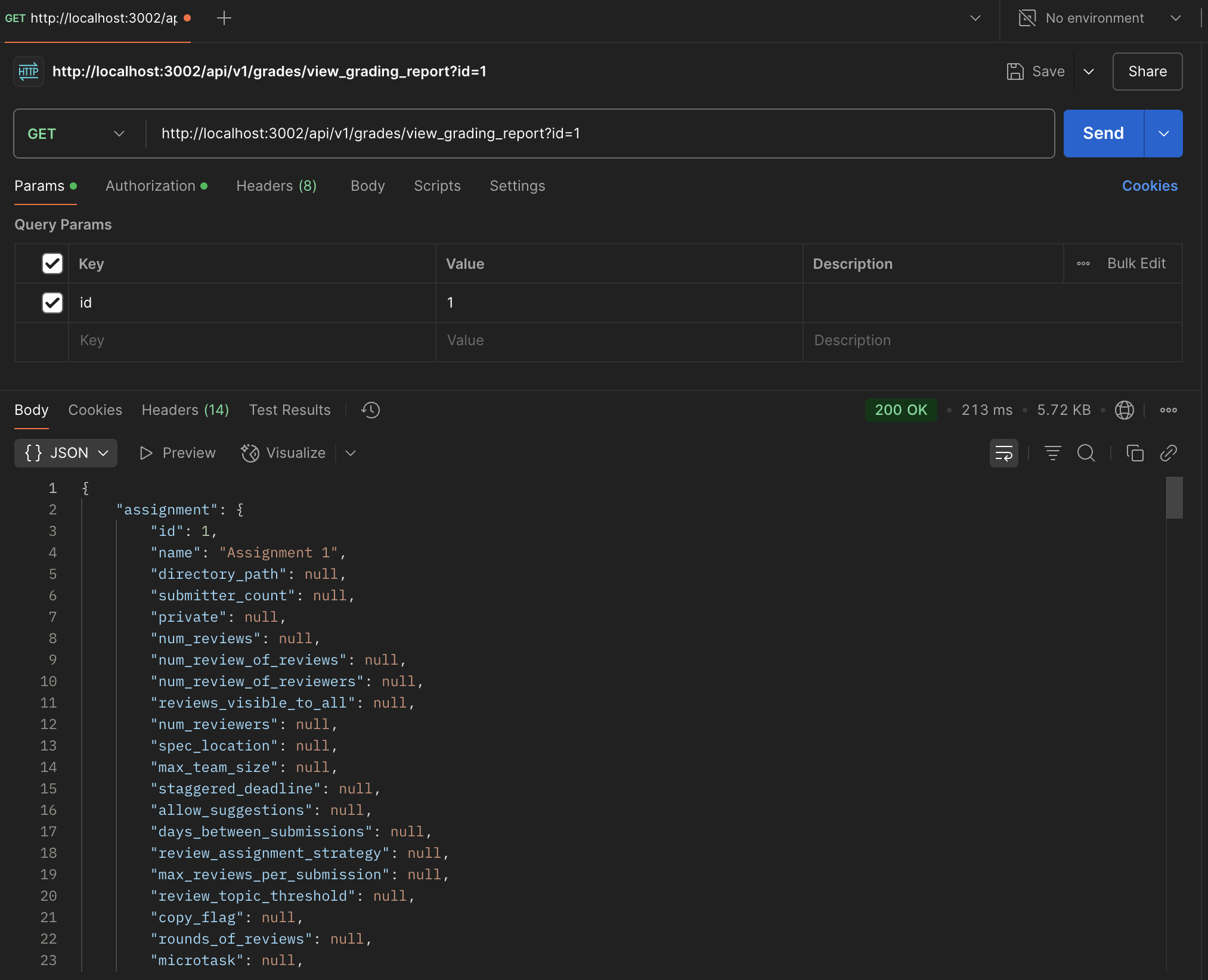Image resolution: width=1208 pixels, height=980 pixels.
Task: Expand the Send button dropdown arrow
Action: pos(1163,134)
